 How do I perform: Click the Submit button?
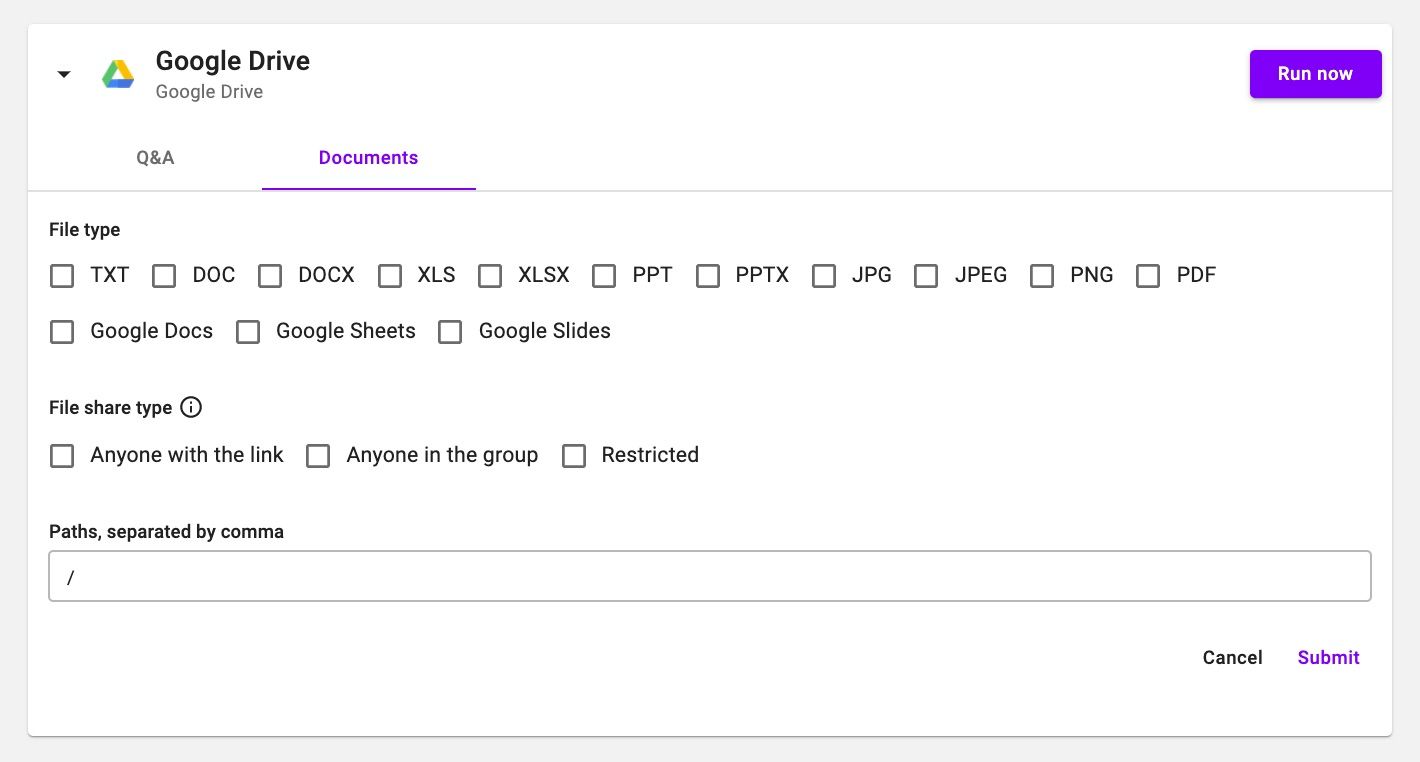tap(1328, 657)
